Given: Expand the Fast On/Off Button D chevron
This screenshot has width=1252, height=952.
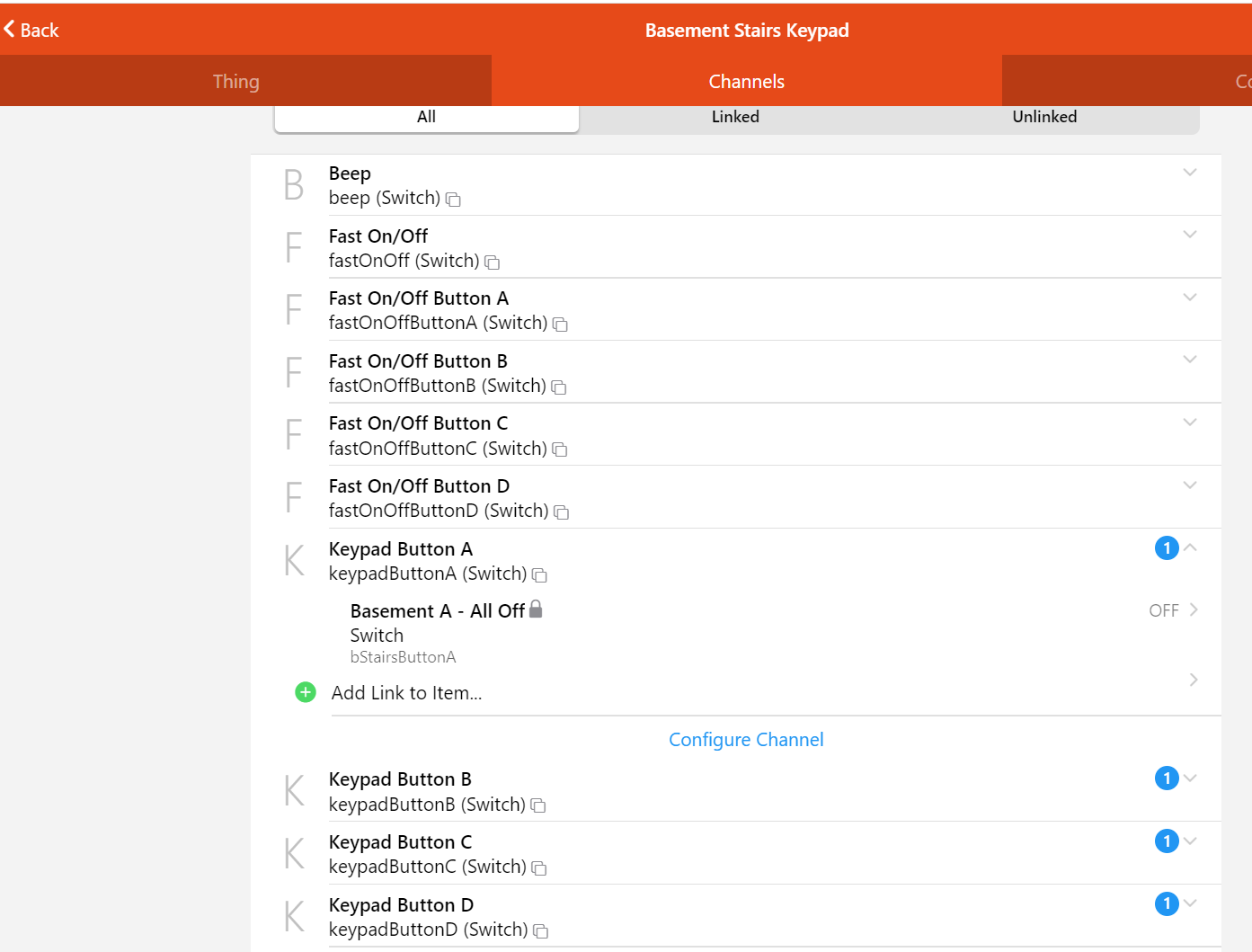Looking at the screenshot, I should click(1190, 485).
